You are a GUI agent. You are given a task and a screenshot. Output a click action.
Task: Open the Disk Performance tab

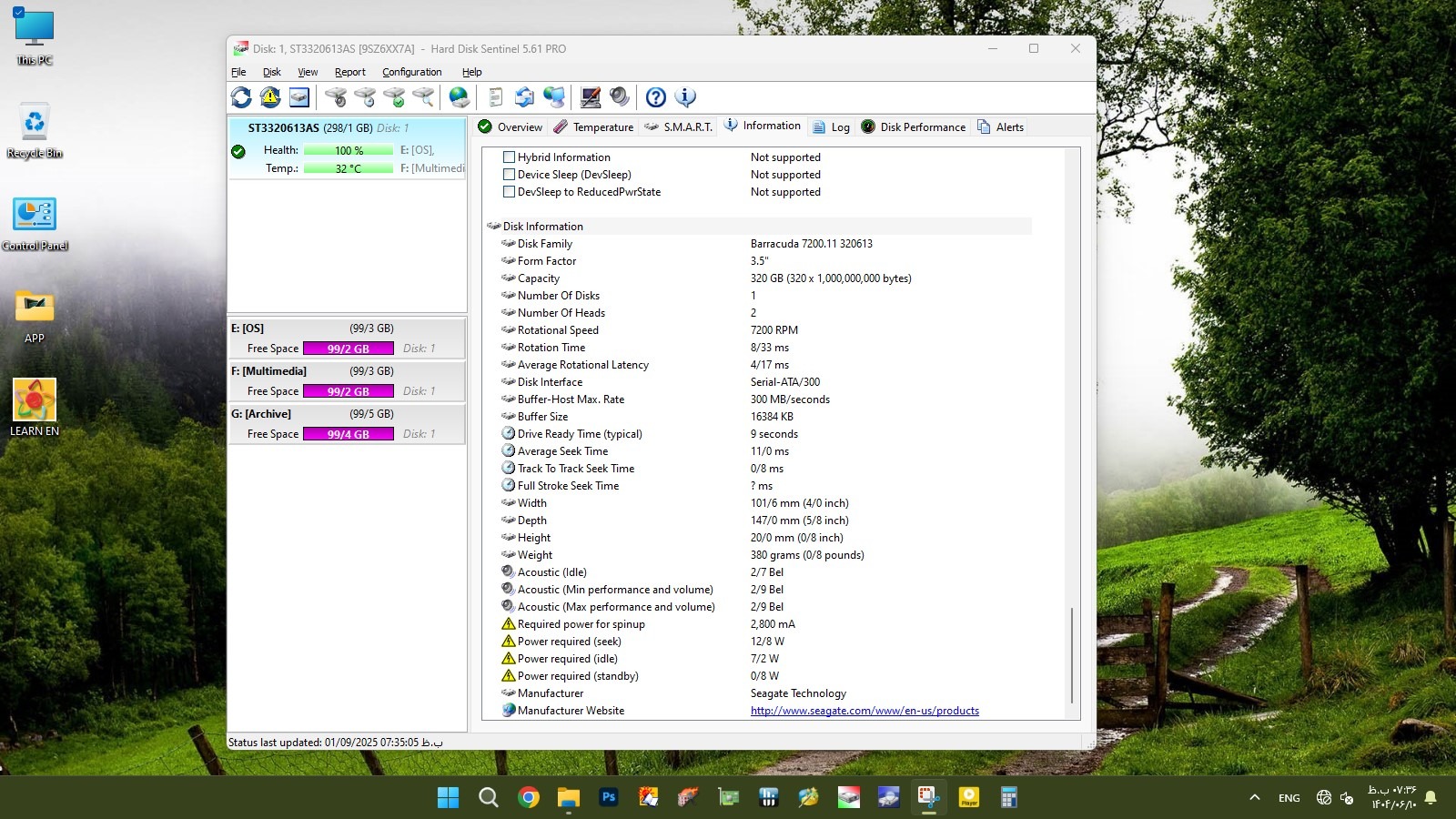(x=914, y=126)
